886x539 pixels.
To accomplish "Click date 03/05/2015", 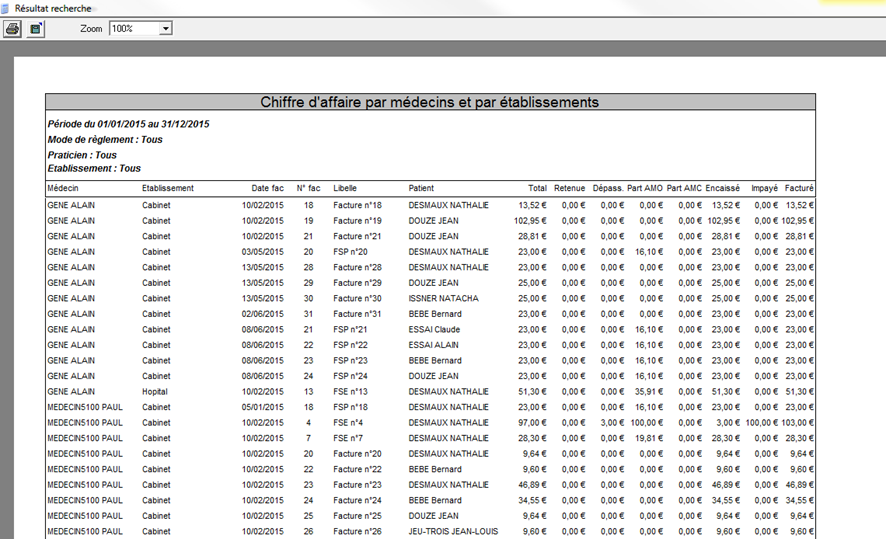I will (x=263, y=252).
